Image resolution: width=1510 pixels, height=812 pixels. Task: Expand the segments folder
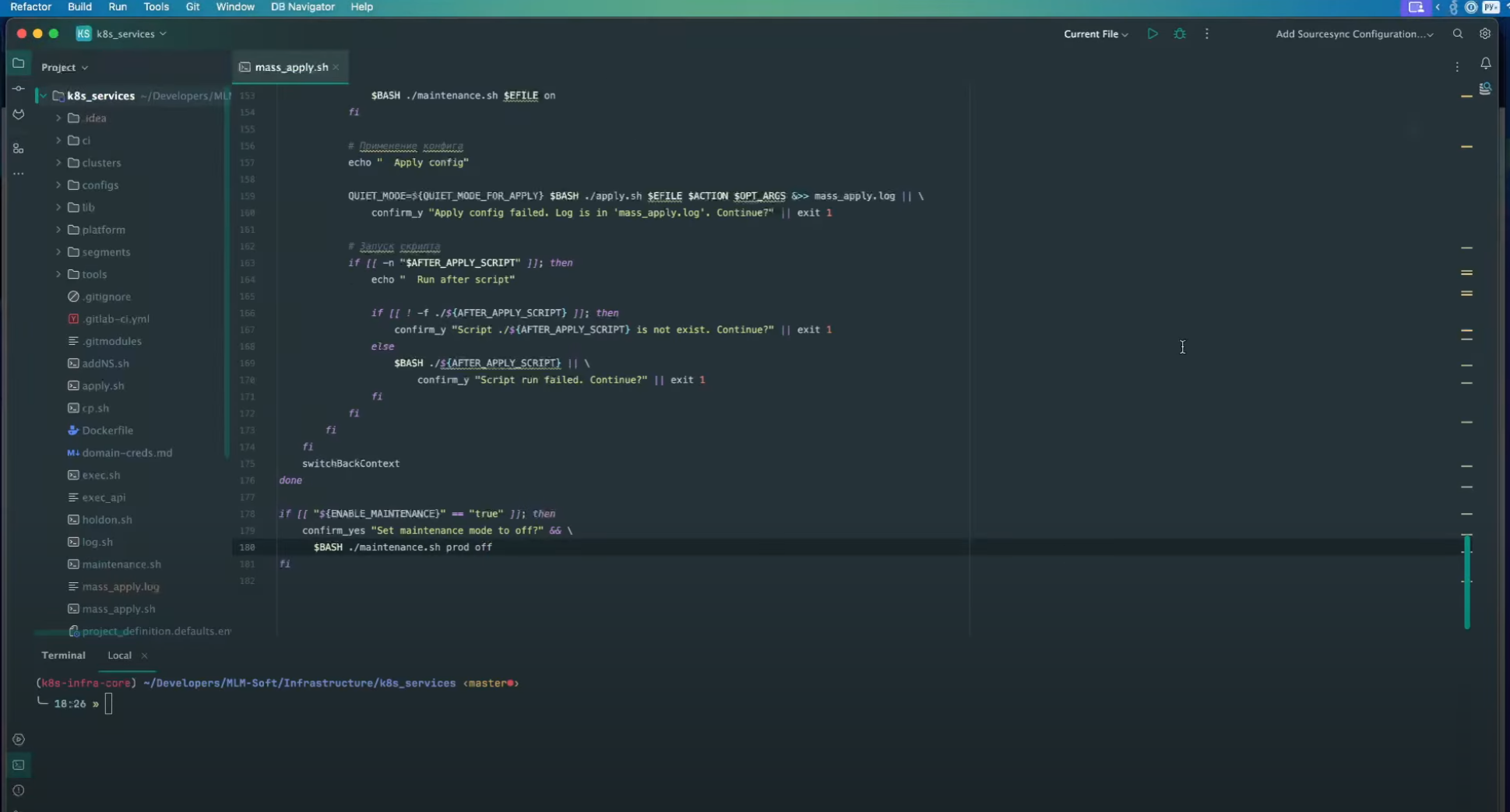[58, 252]
